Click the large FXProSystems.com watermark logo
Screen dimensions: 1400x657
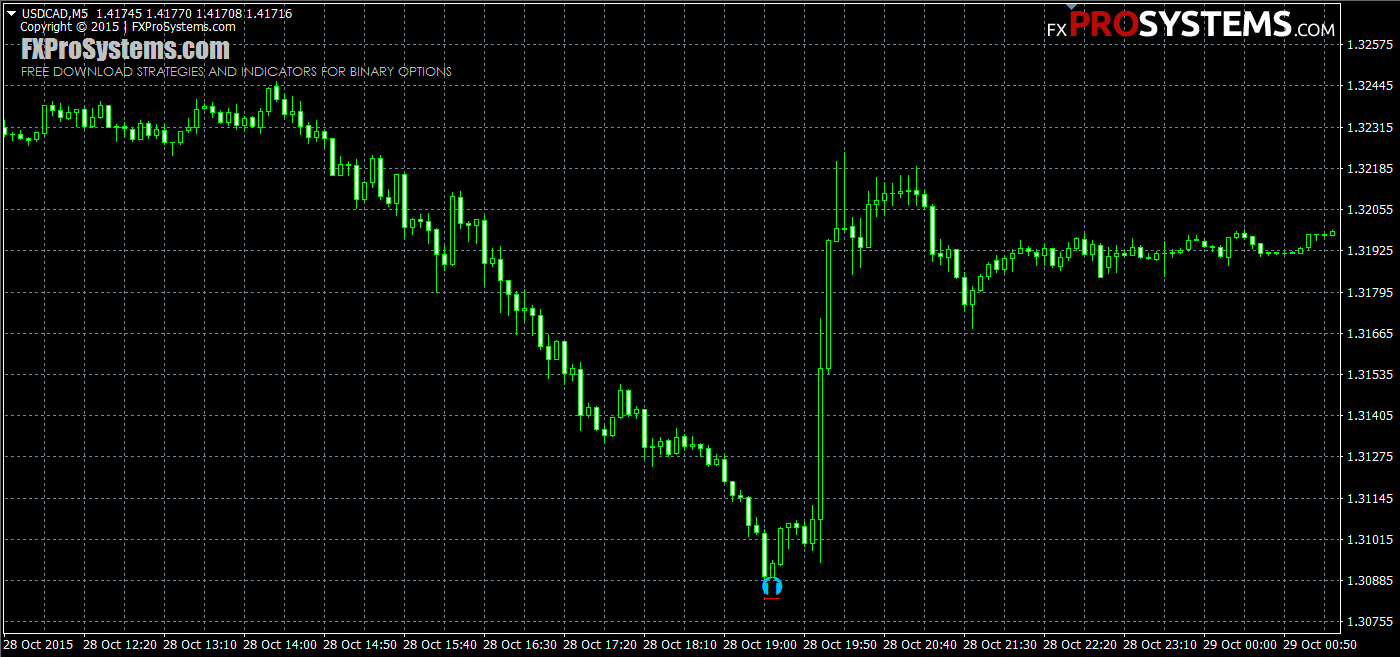click(126, 49)
